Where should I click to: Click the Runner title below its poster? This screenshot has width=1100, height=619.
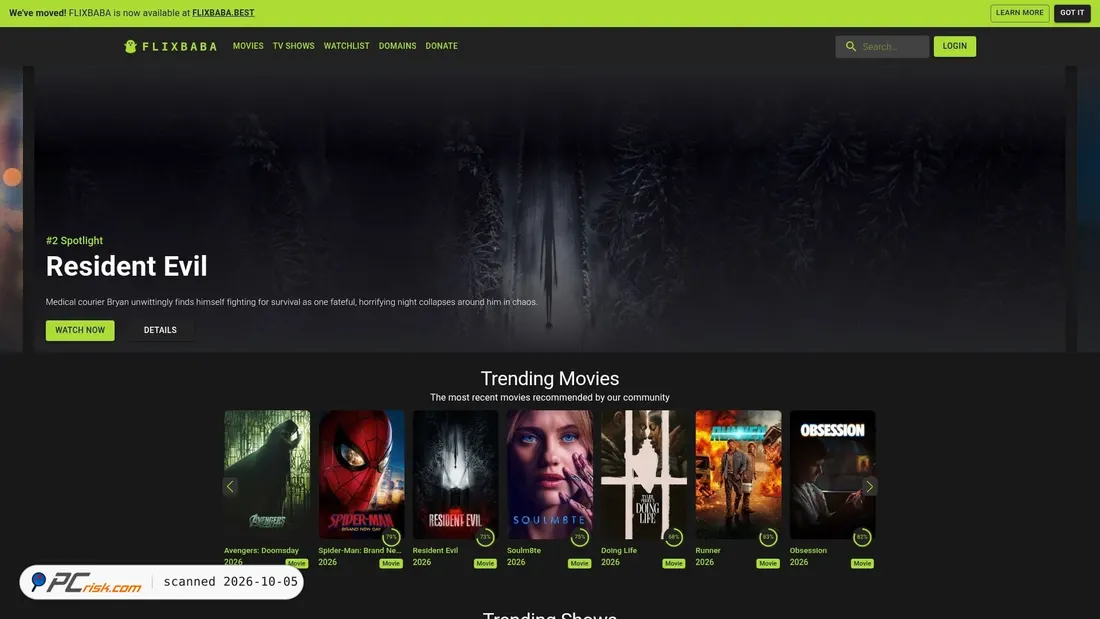pyautogui.click(x=708, y=550)
